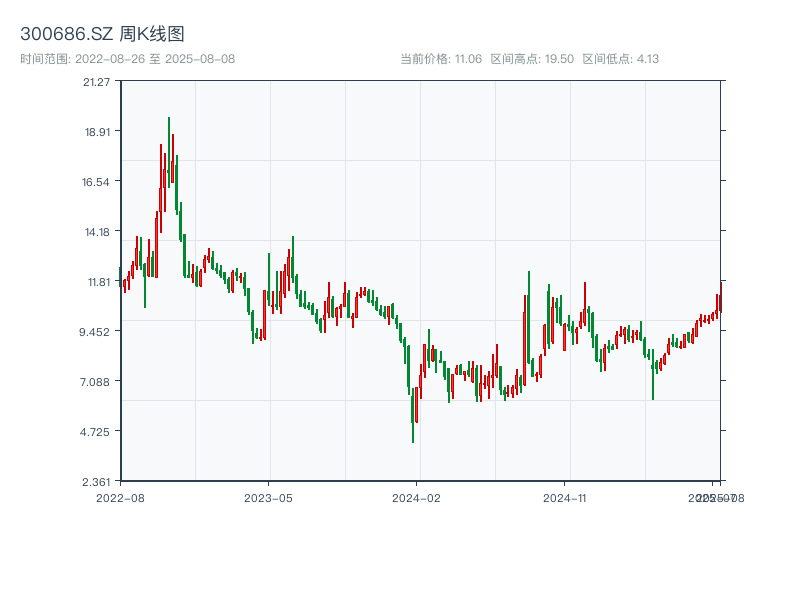Click the 2024-11 x-axis date label
800x600 pixels.
565,497
